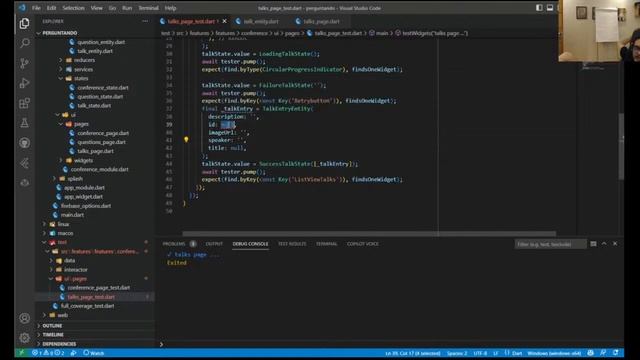This screenshot has width=640, height=360.
Task: Select the Debug Console panel tab
Action: click(x=250, y=244)
